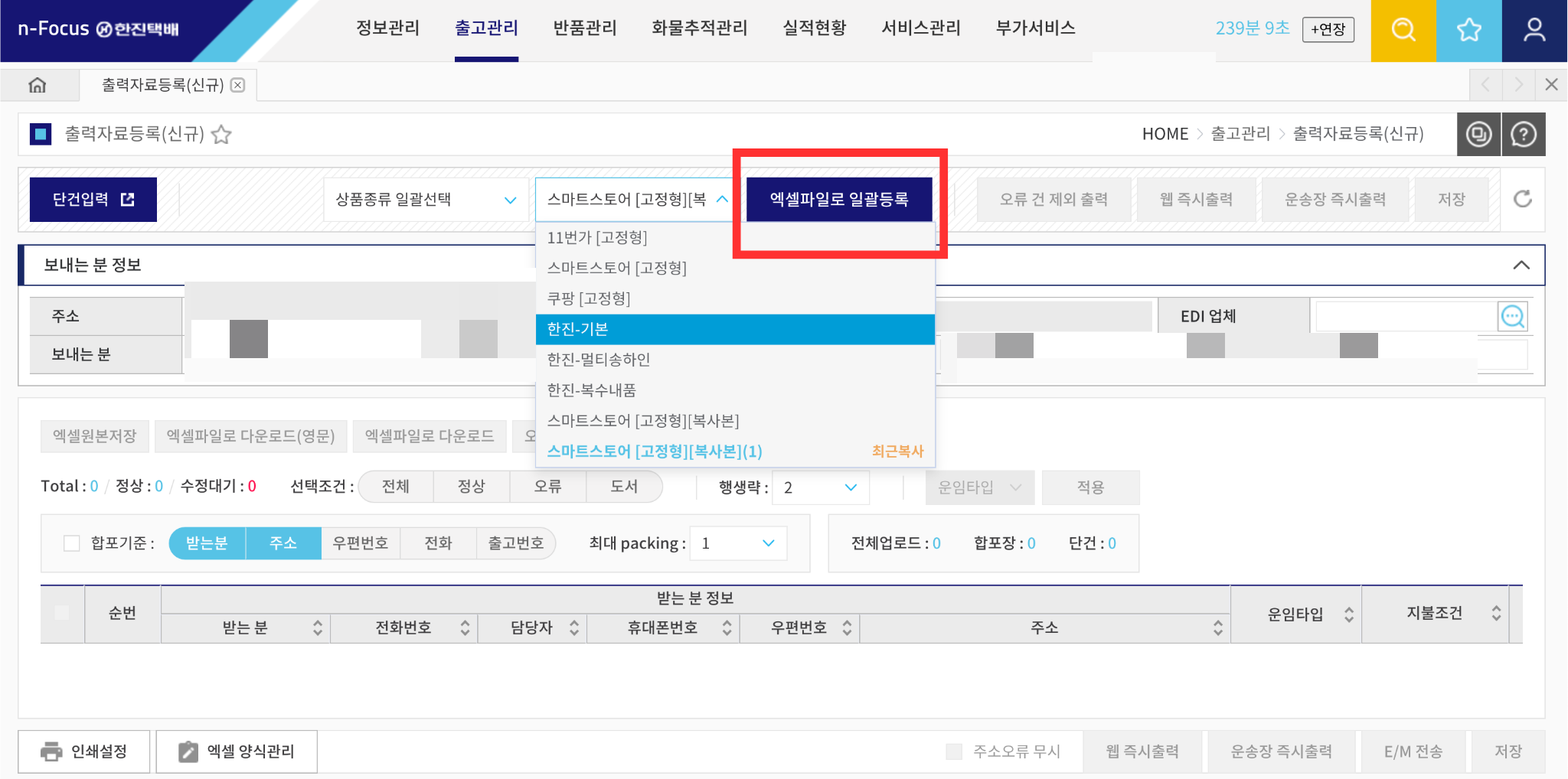Close all tabs with the X icon
The height and width of the screenshot is (779, 1568).
[1551, 85]
